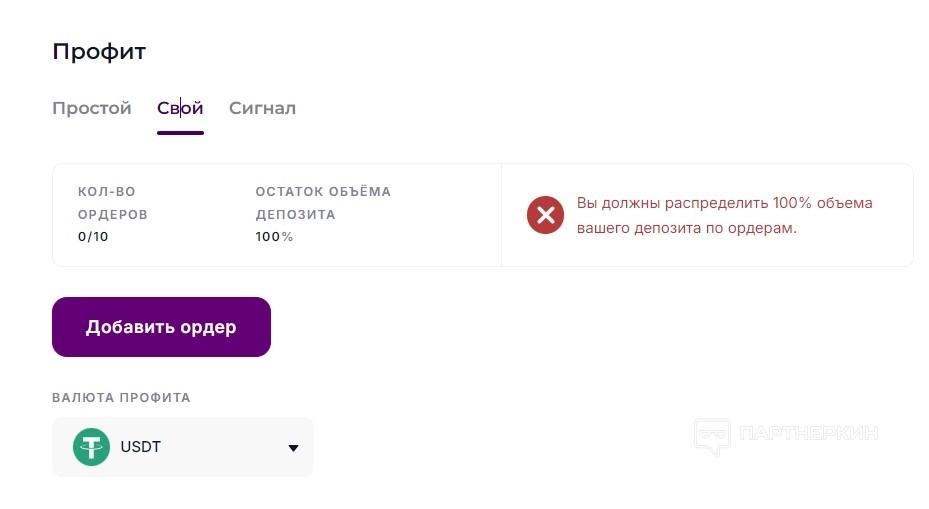
Task: Click the Валюта профита field label
Action: pos(121,397)
